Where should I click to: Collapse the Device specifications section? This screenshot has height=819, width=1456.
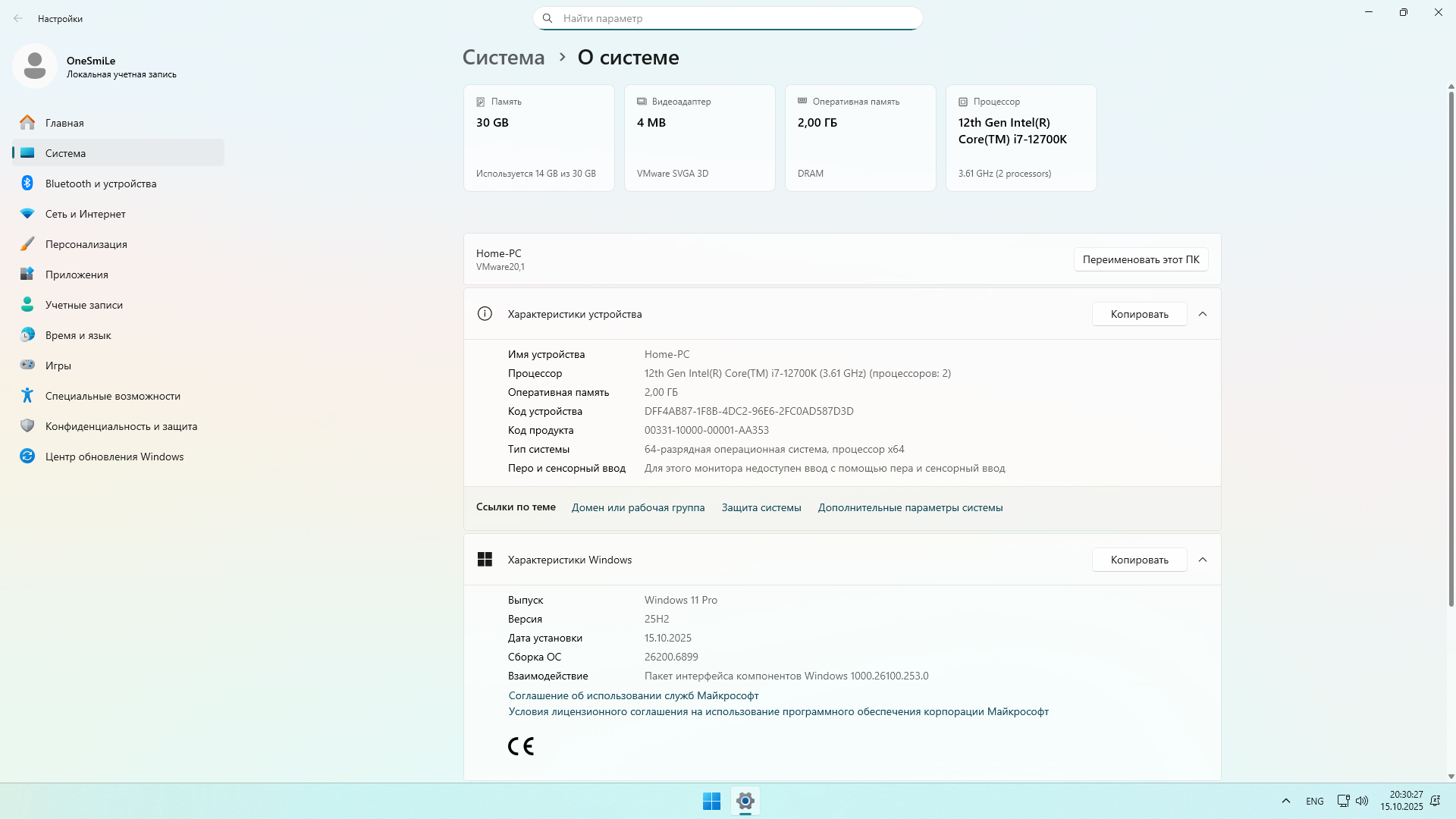pyautogui.click(x=1203, y=314)
